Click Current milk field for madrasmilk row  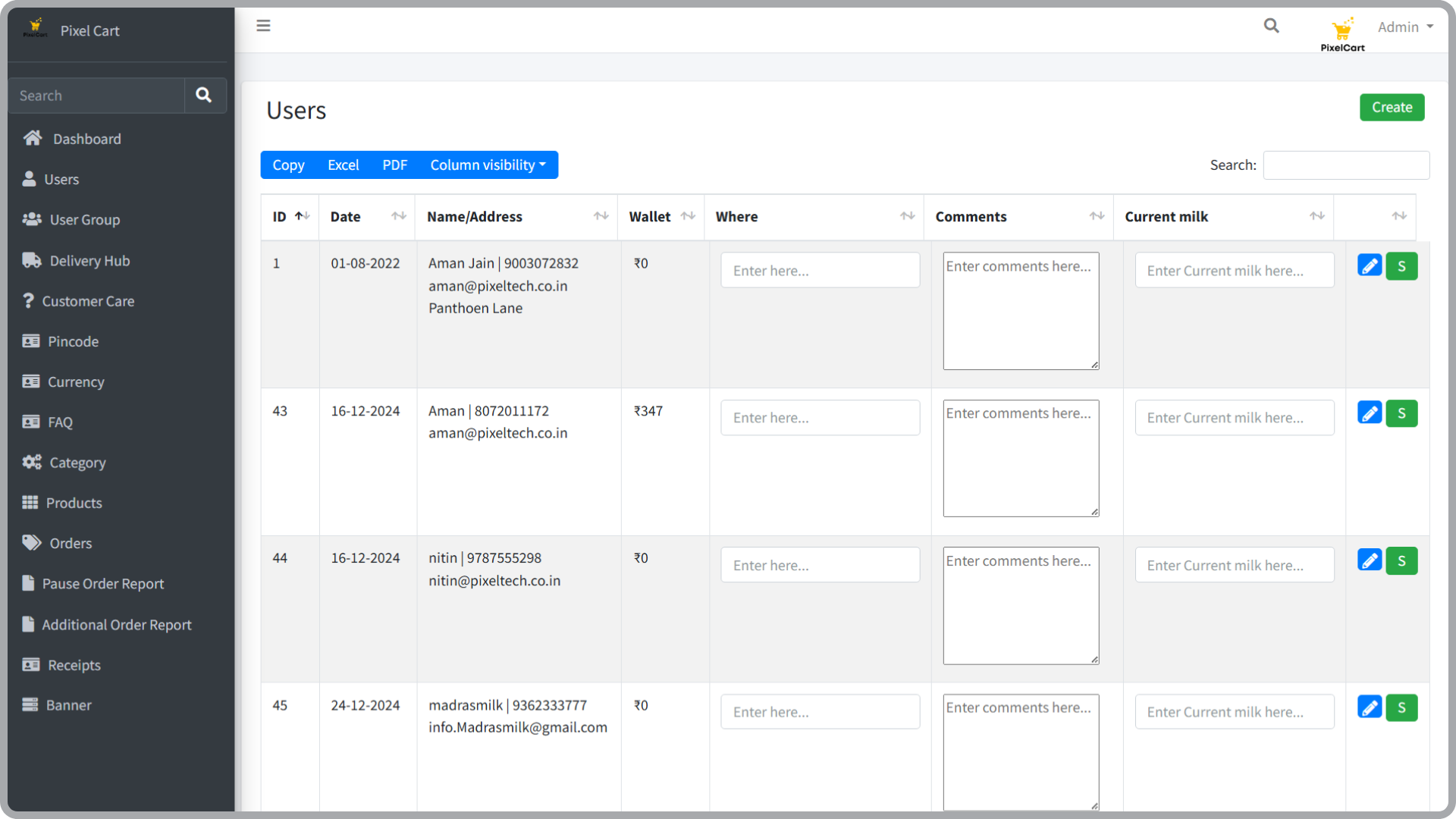click(1234, 711)
